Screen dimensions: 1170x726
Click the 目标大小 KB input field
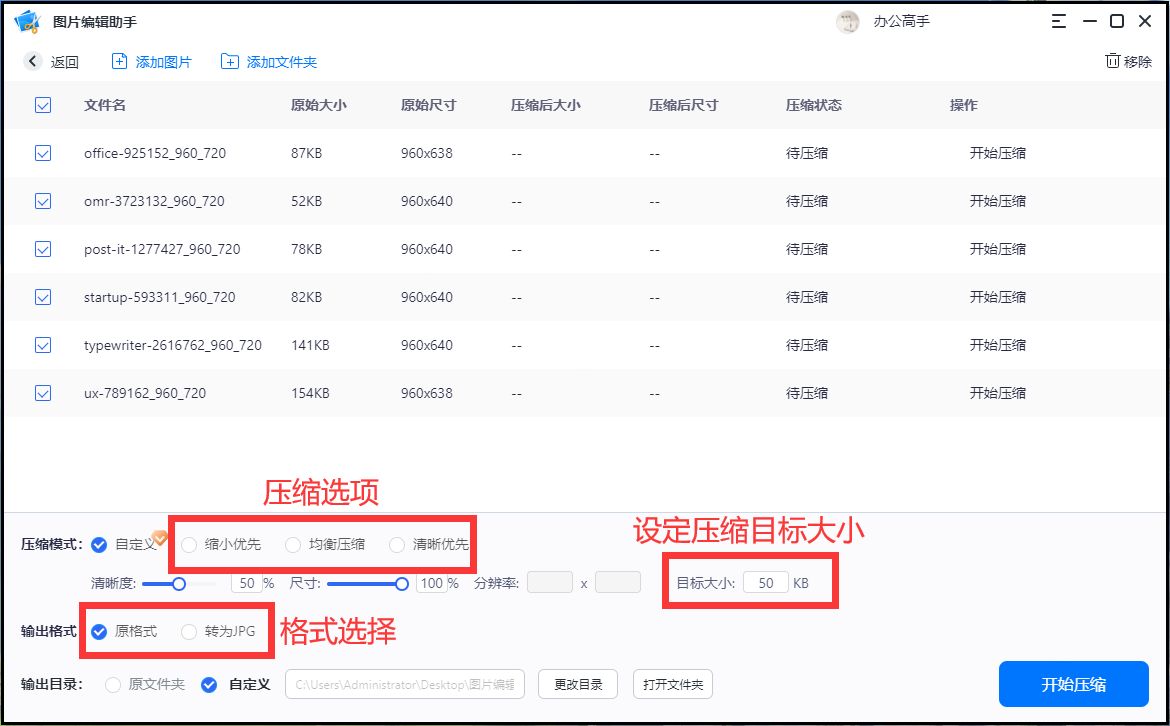tap(766, 581)
